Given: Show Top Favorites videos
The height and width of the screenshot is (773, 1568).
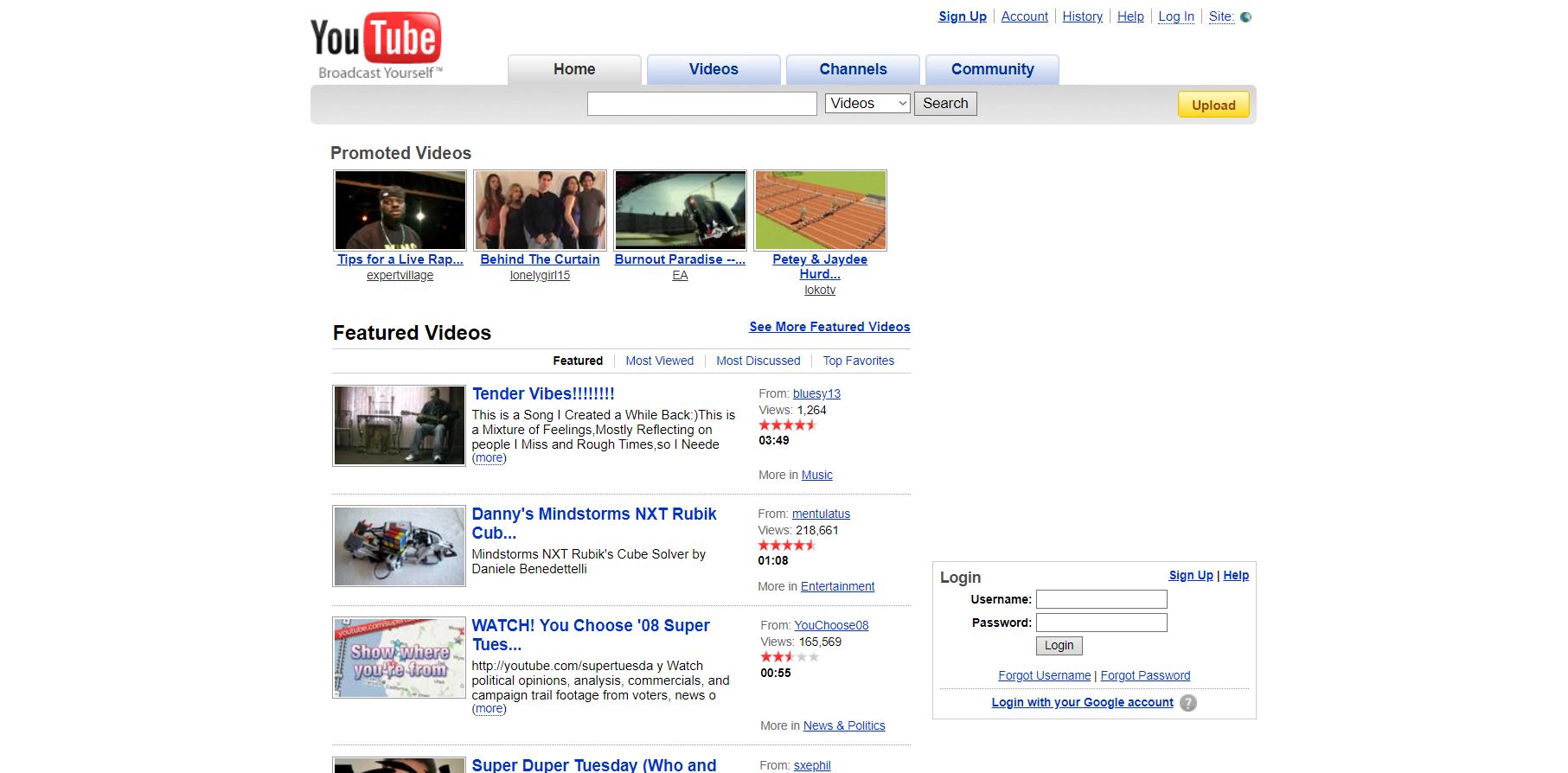Looking at the screenshot, I should point(859,361).
